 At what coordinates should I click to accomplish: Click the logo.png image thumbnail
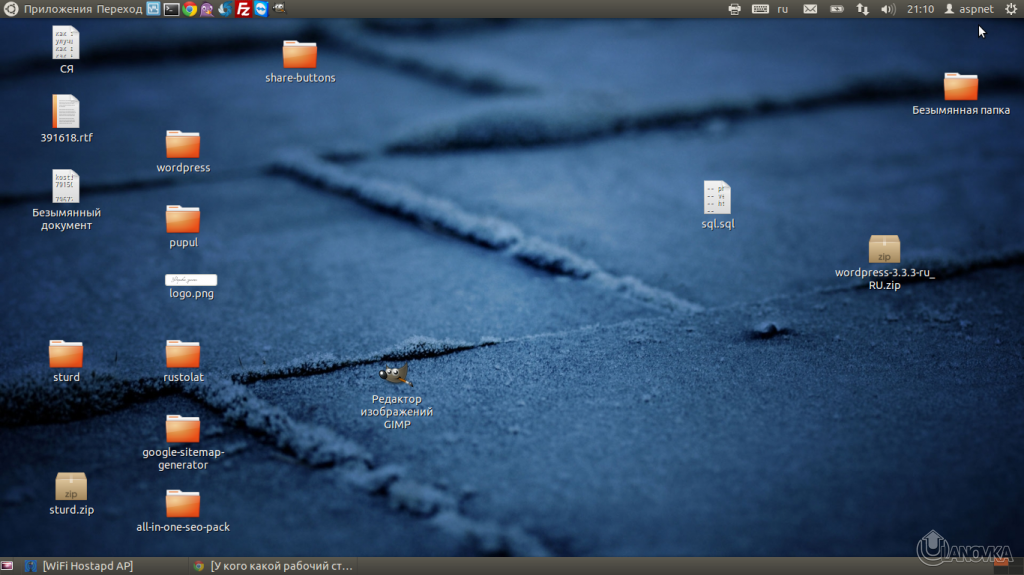tap(190, 279)
